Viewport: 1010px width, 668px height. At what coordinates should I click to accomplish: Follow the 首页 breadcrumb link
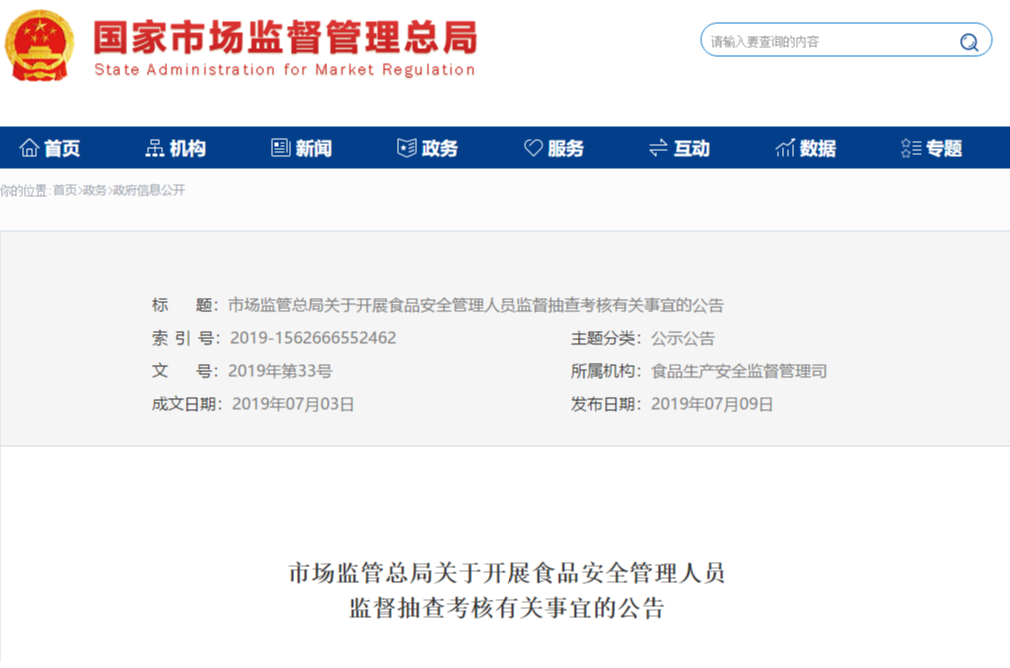[64, 190]
